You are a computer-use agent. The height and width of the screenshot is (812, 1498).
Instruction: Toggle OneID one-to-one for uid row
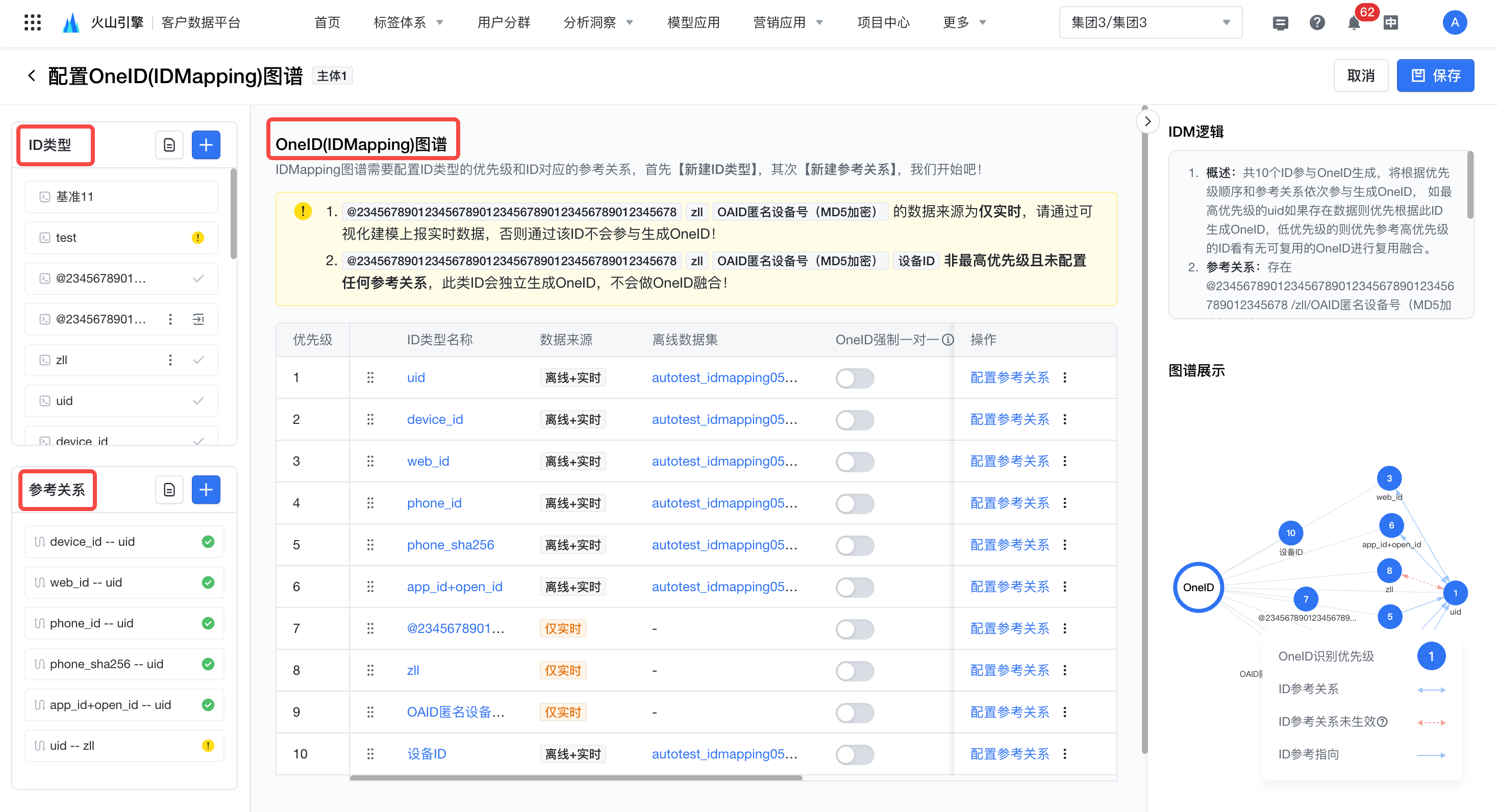pos(855,378)
